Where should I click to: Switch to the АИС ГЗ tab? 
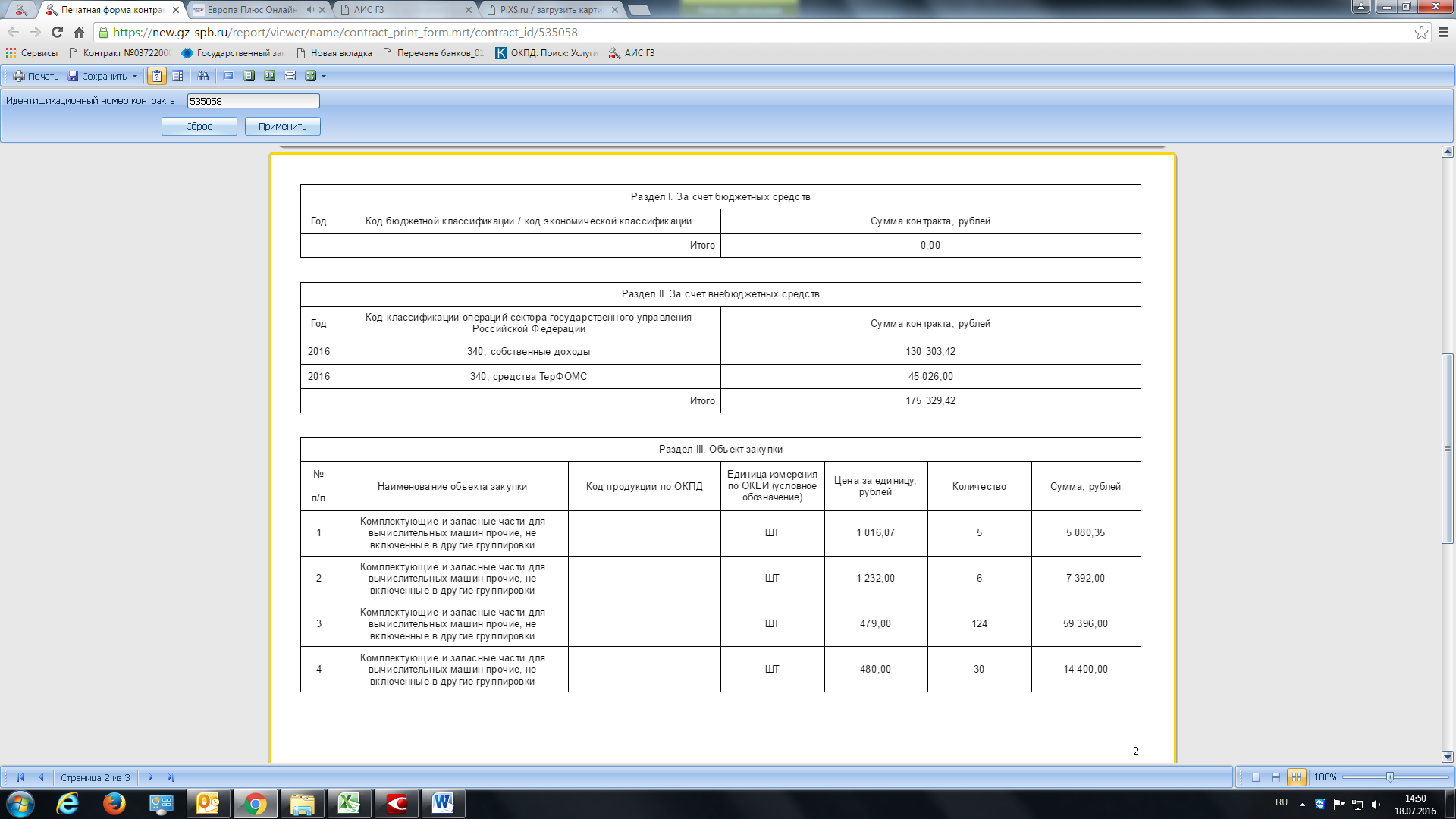402,10
